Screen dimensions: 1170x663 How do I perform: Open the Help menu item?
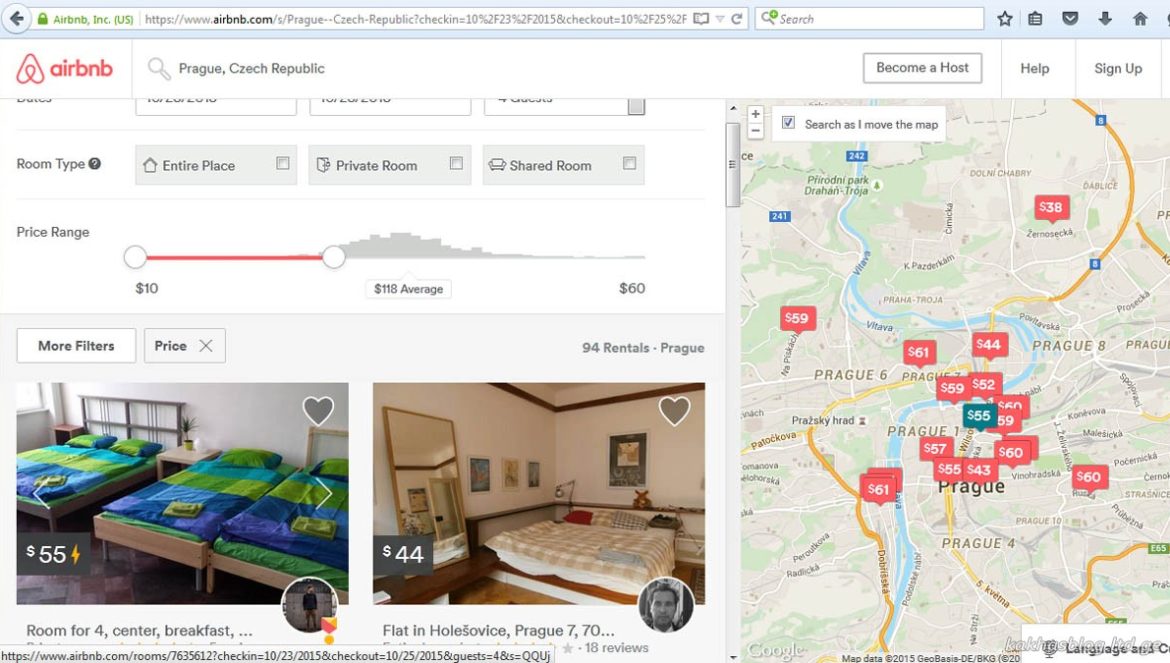point(1034,69)
